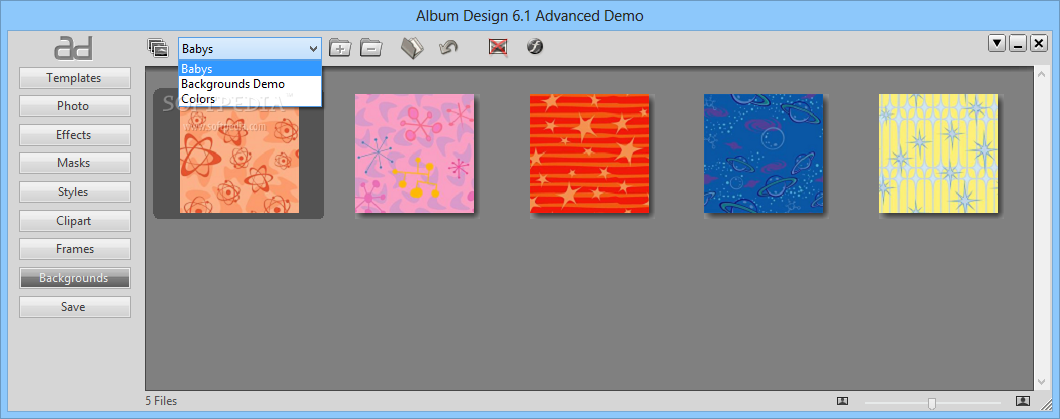Viewport: 1060px width, 419px height.
Task: Click the curved undo arrow icon
Action: pos(448,47)
